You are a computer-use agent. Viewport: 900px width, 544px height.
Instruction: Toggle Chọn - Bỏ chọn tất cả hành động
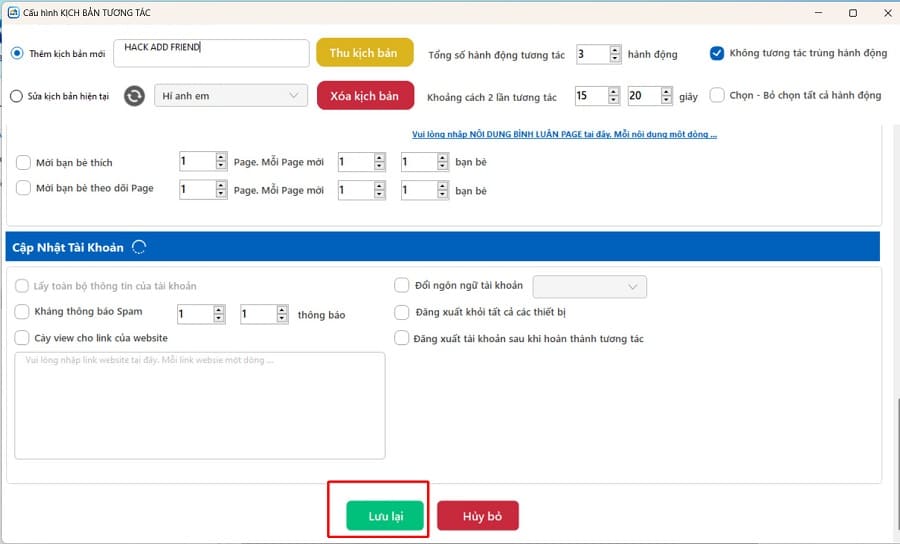[716, 95]
